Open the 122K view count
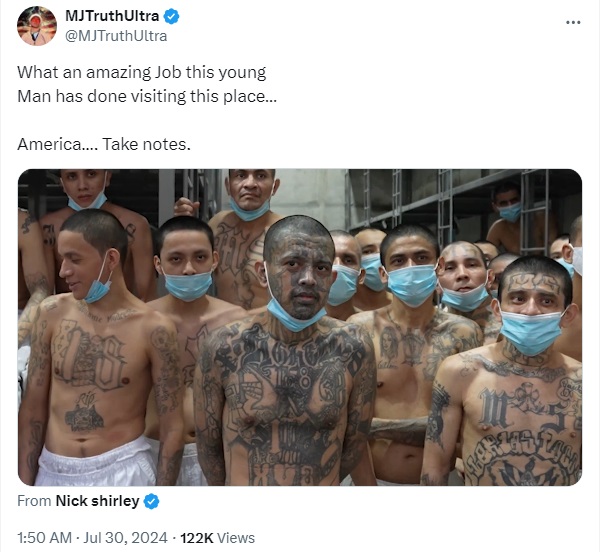This screenshot has width=609, height=558. coord(197,538)
